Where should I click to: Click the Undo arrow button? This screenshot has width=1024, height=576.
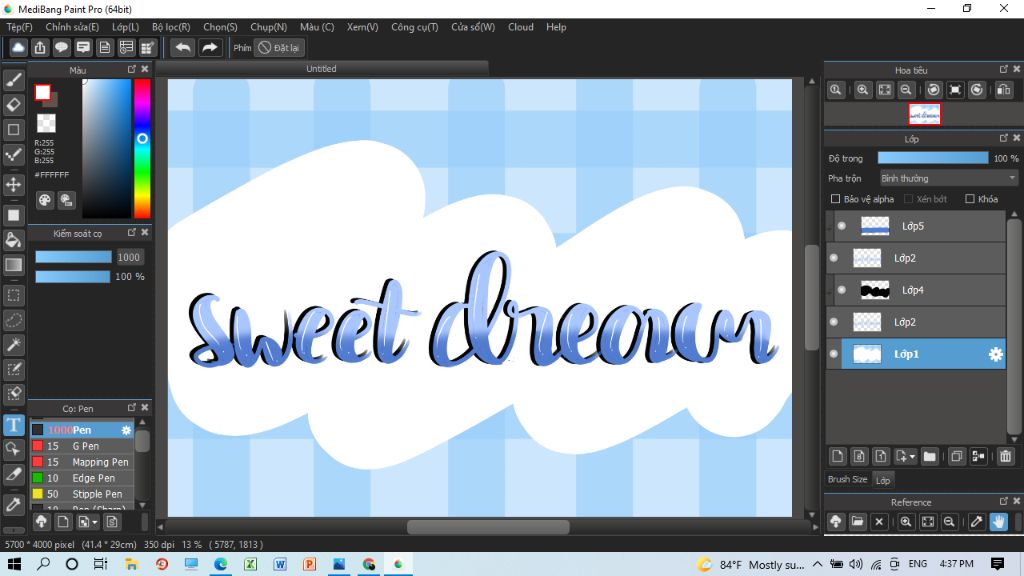183,48
